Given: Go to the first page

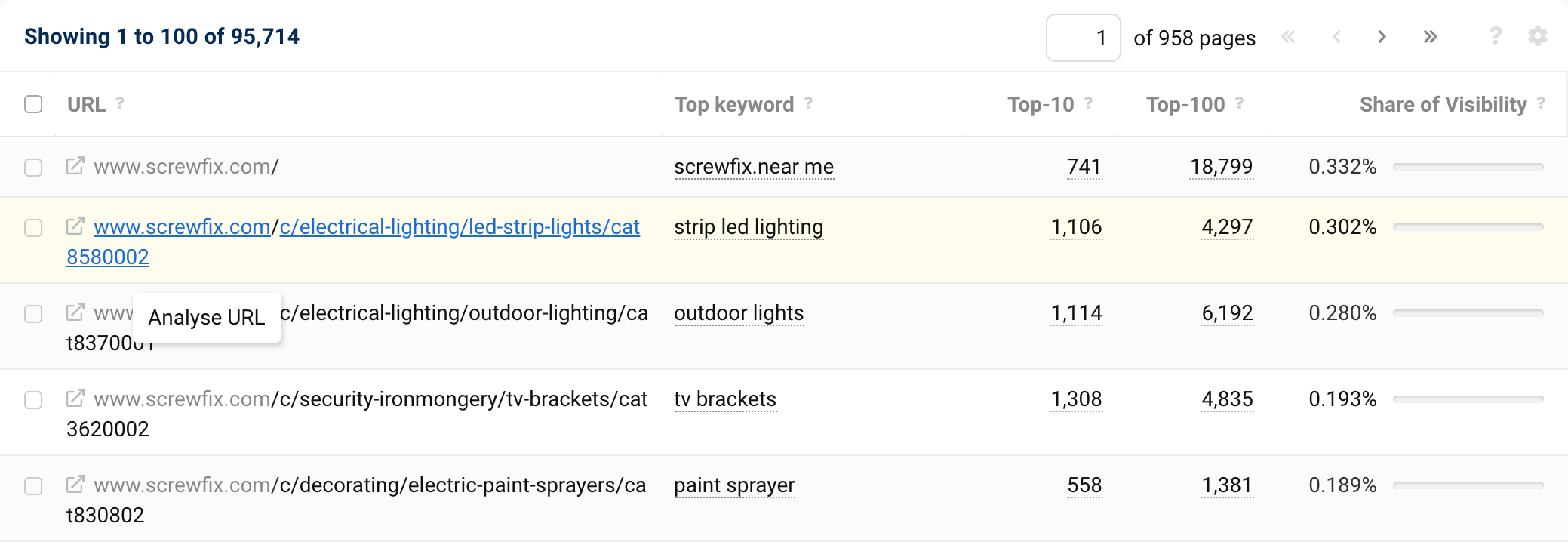Looking at the screenshot, I should pos(1289,37).
